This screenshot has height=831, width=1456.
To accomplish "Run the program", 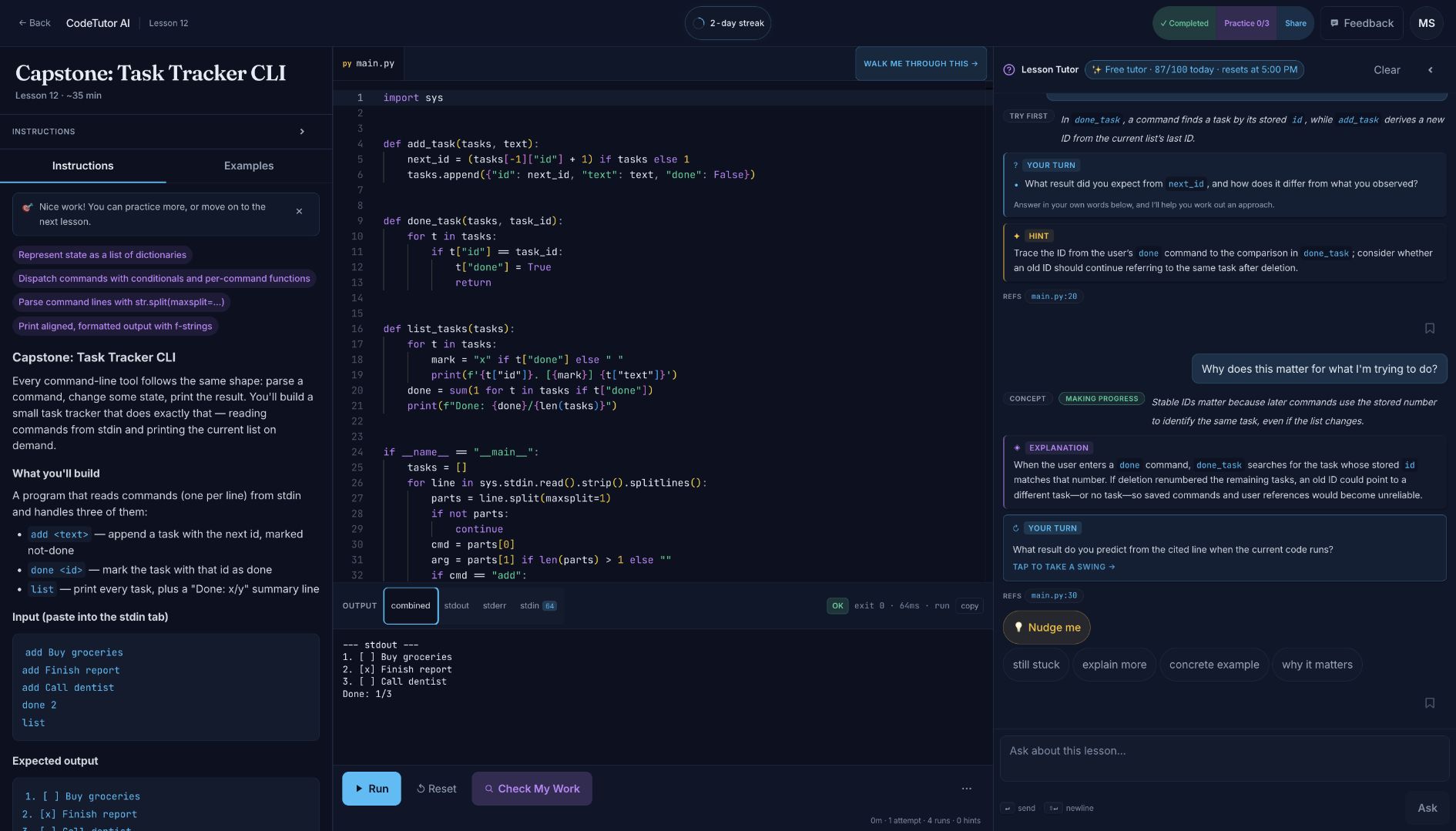I will pos(371,789).
